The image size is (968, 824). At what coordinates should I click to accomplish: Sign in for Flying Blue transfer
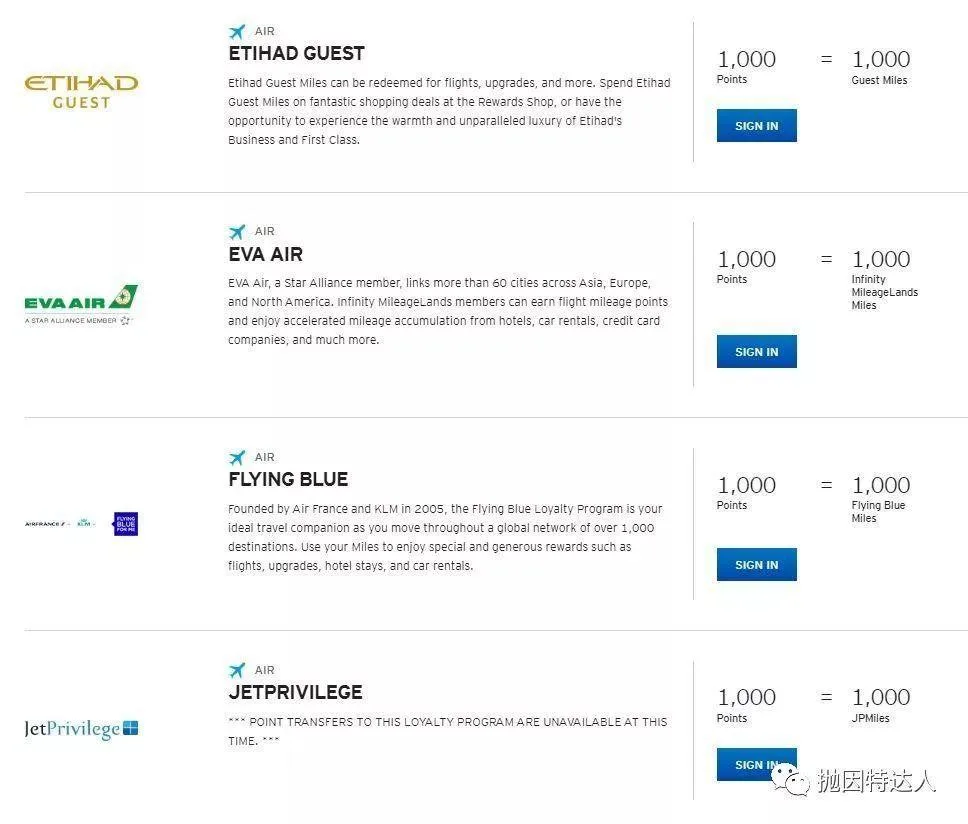tap(756, 565)
